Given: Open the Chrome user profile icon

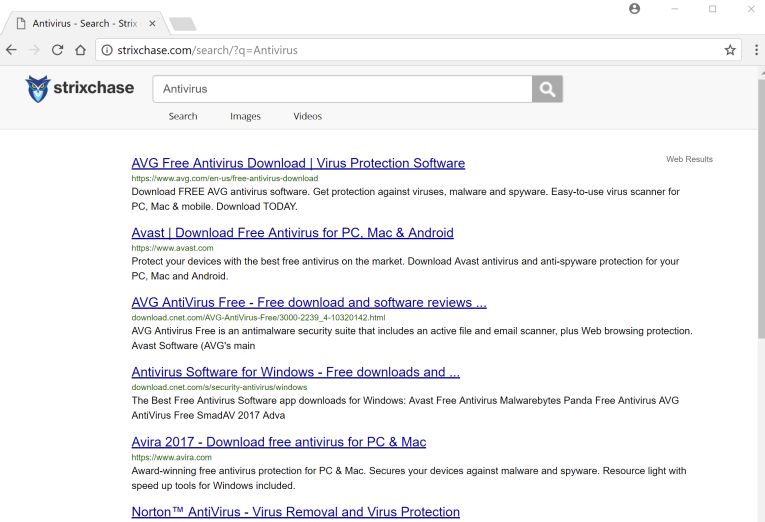Looking at the screenshot, I should coord(634,9).
